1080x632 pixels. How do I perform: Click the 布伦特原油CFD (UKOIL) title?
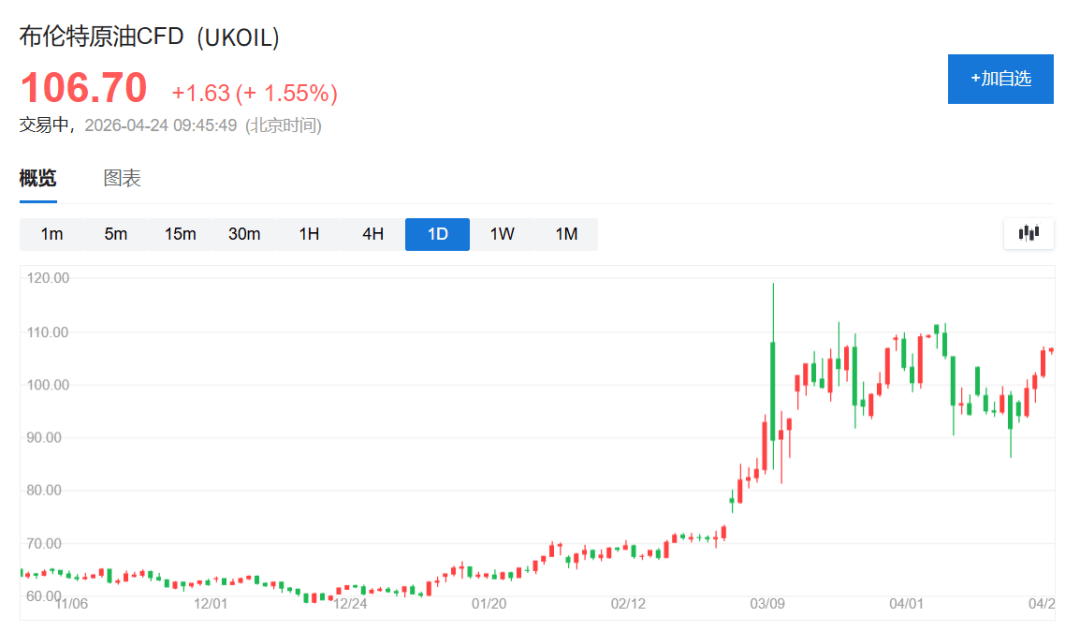[150, 37]
